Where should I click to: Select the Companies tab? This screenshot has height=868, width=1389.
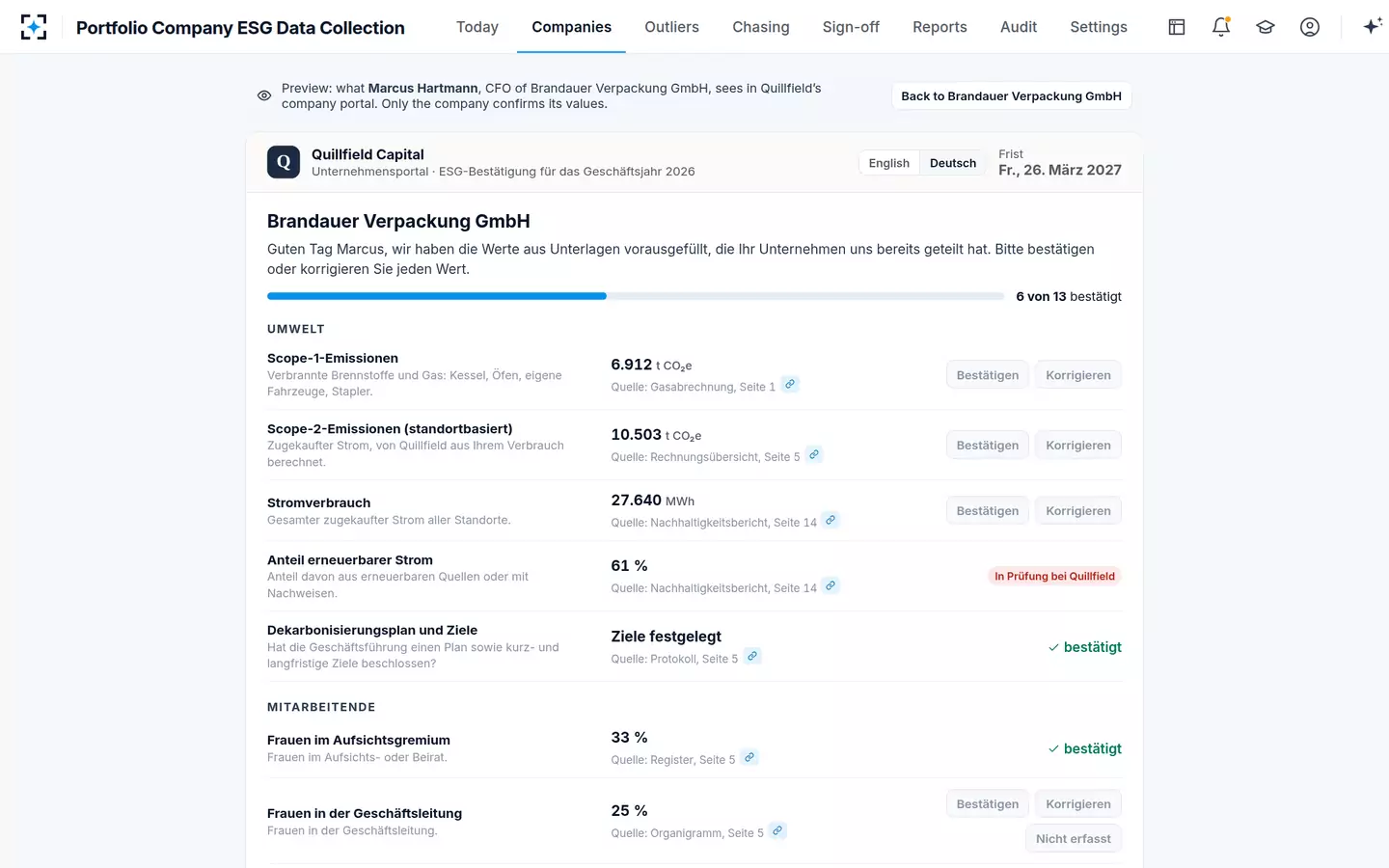pos(571,27)
